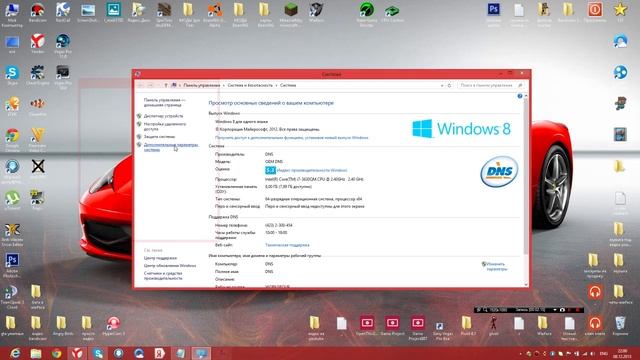Expand the address bar history dropdown
The width and height of the screenshot is (640, 360).
[442, 86]
